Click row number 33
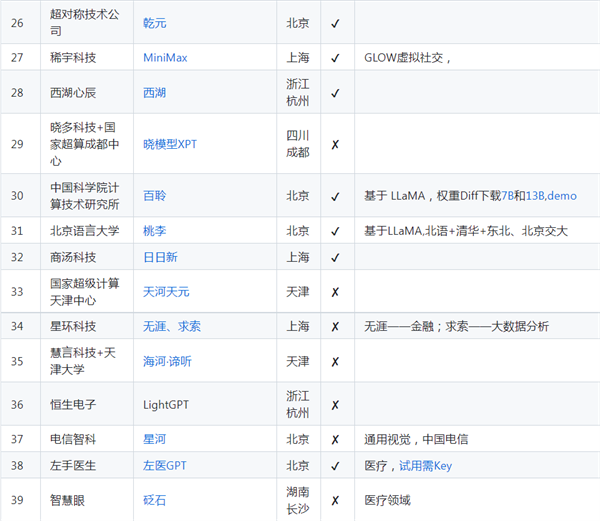Screen dimensions: 600x521 pyautogui.click(x=17, y=292)
